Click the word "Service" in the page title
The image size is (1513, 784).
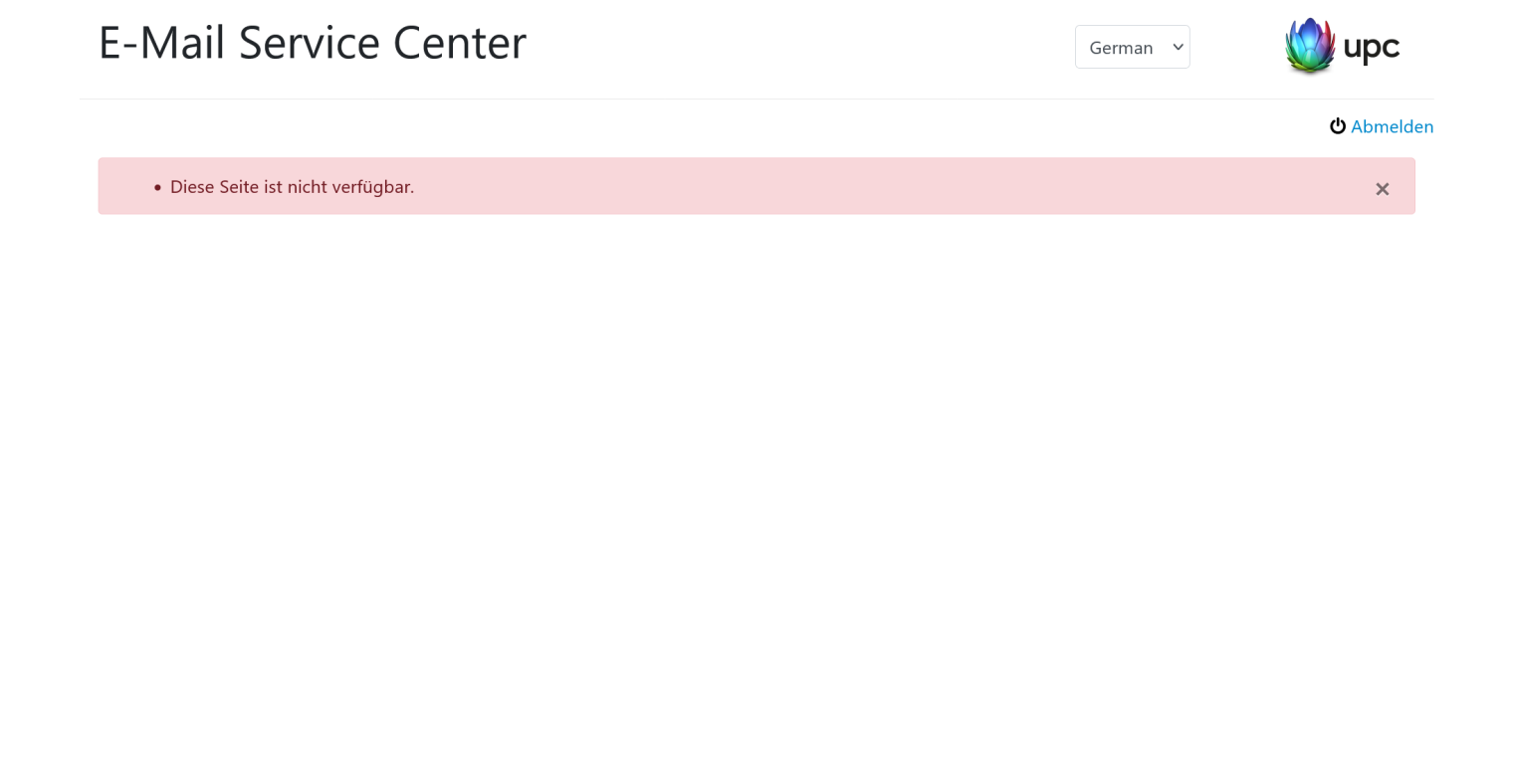pyautogui.click(x=309, y=43)
